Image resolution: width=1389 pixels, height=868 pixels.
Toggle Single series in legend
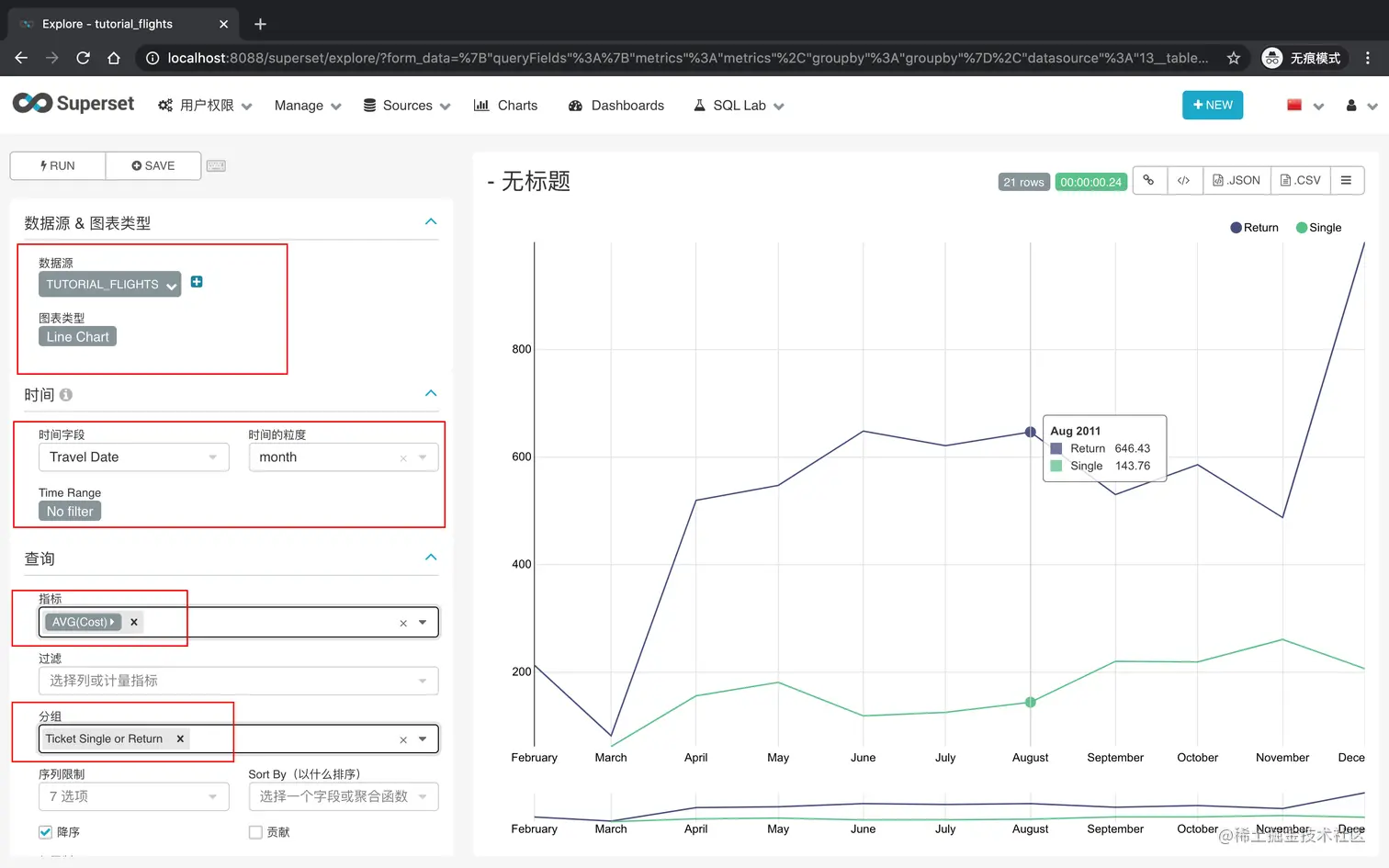pos(1318,228)
